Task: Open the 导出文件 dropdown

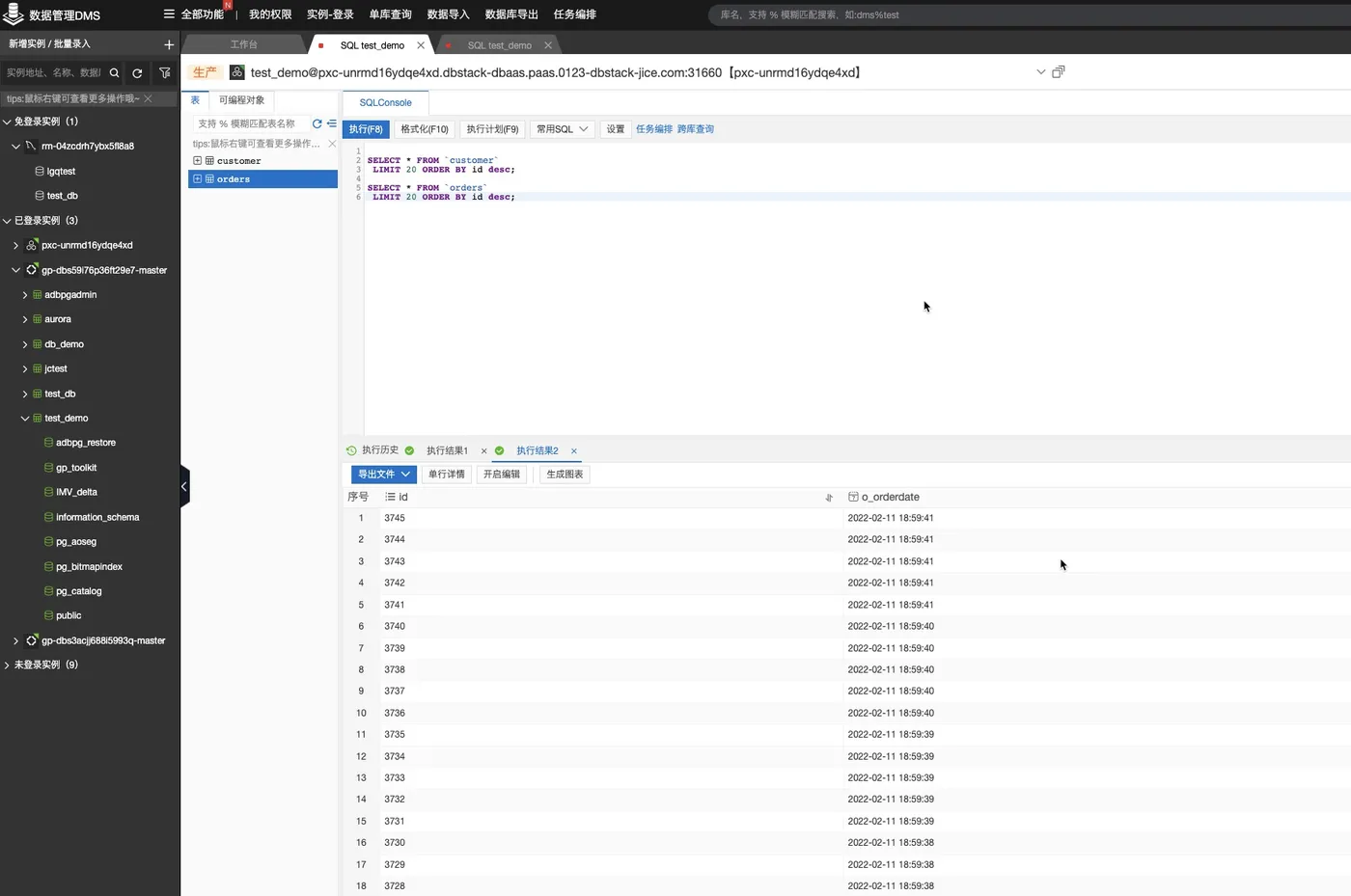Action: (x=384, y=475)
